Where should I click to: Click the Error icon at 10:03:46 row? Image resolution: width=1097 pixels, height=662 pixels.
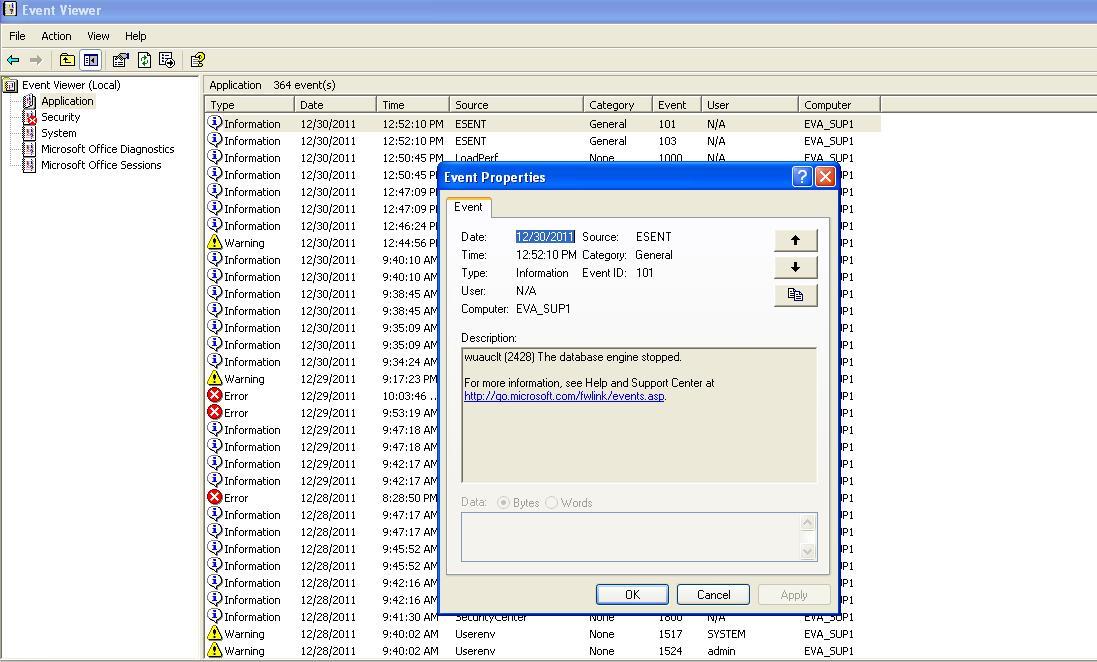click(215, 395)
